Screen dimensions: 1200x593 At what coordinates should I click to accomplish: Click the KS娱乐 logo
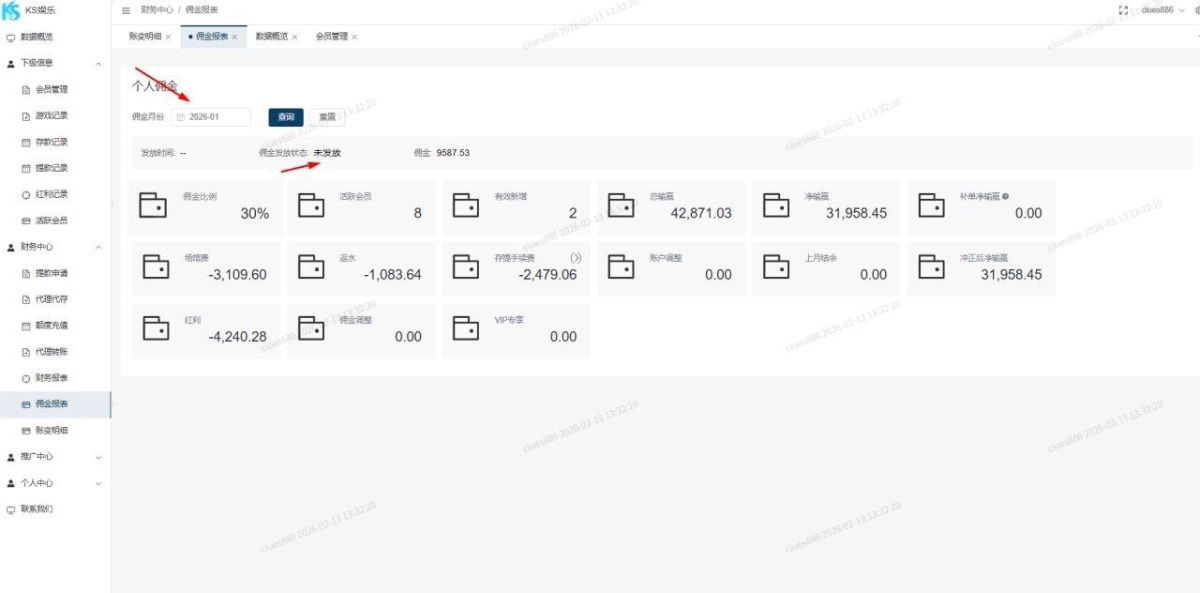(x=12, y=10)
